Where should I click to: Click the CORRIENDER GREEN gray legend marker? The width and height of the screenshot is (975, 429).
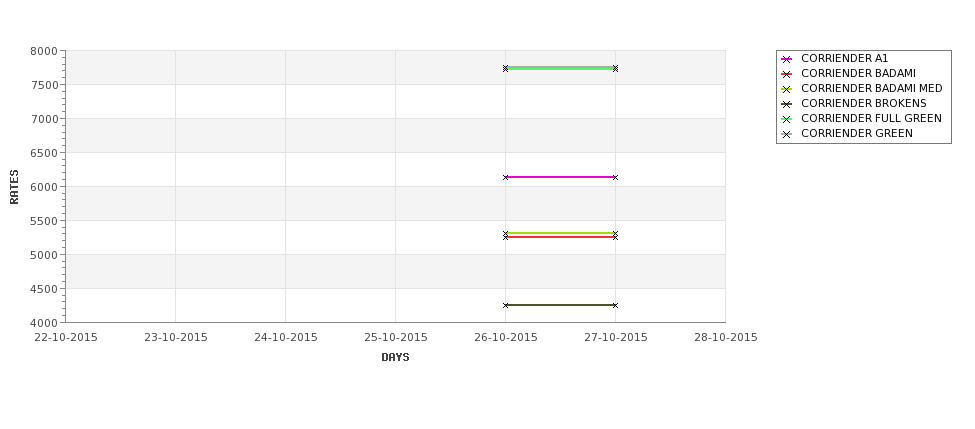click(787, 134)
